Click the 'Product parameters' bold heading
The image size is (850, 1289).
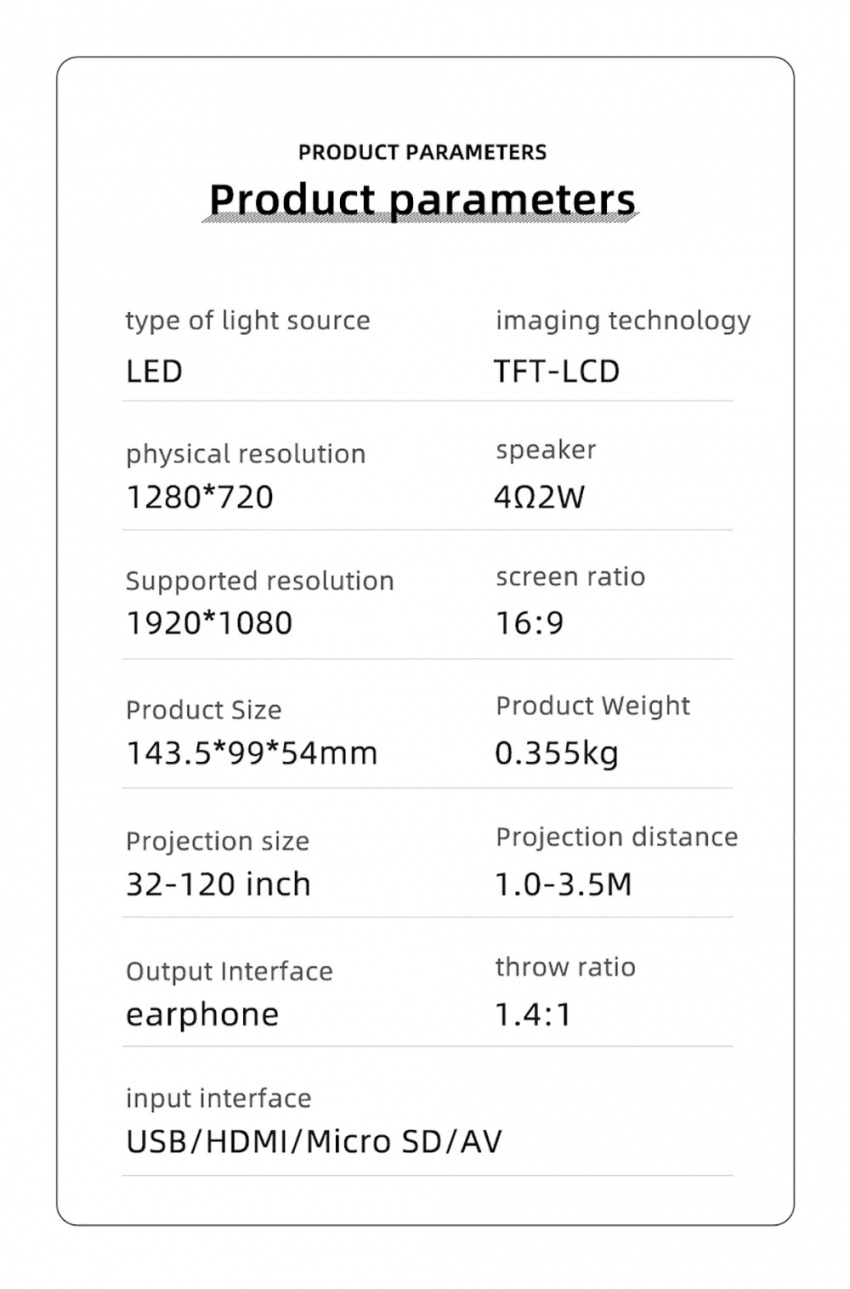(422, 200)
